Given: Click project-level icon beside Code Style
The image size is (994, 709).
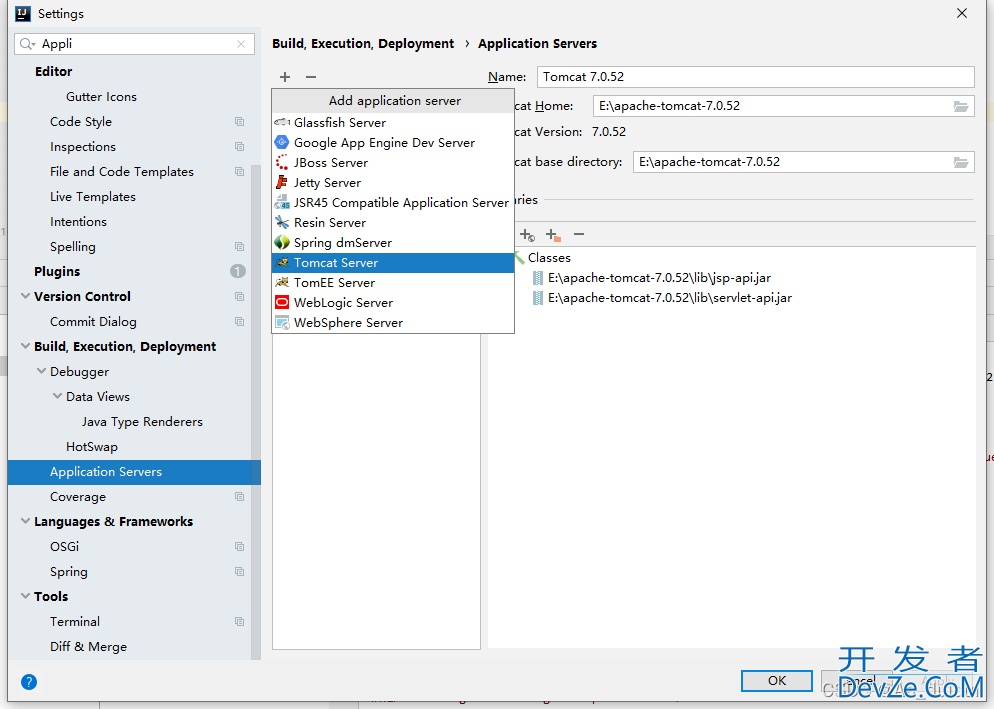Looking at the screenshot, I should point(240,122).
